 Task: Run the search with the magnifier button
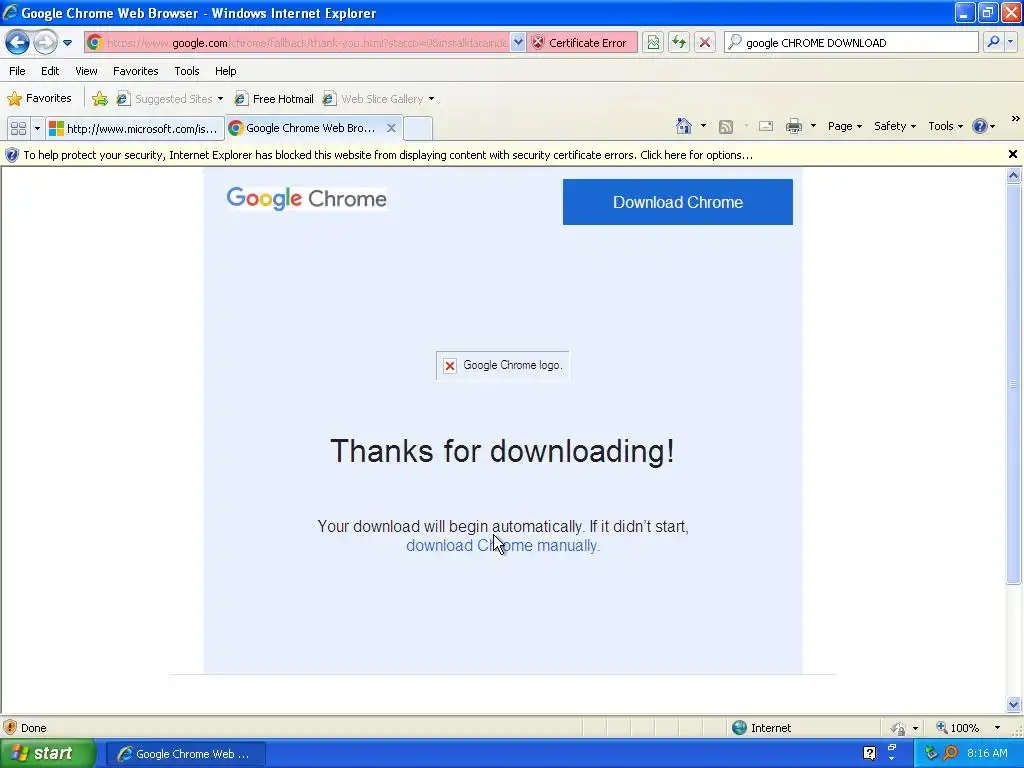click(993, 43)
